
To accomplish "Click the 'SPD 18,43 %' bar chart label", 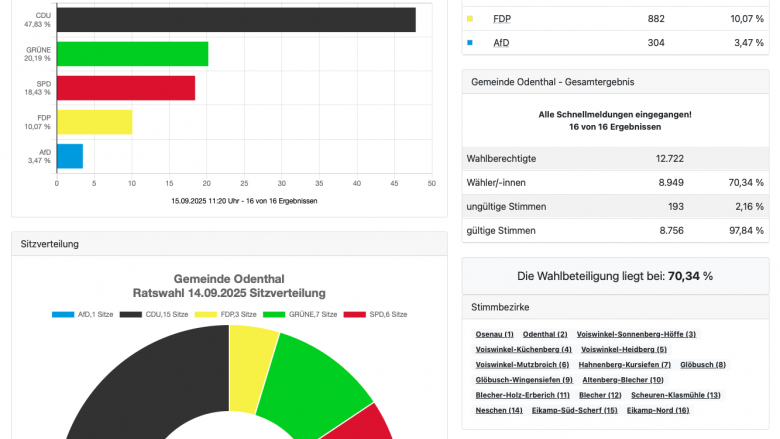I will tap(38, 88).
